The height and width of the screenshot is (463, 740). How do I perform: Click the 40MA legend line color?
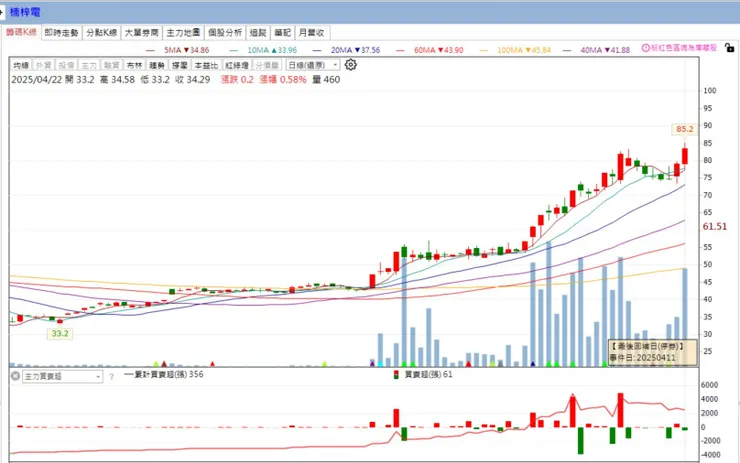pyautogui.click(x=567, y=50)
